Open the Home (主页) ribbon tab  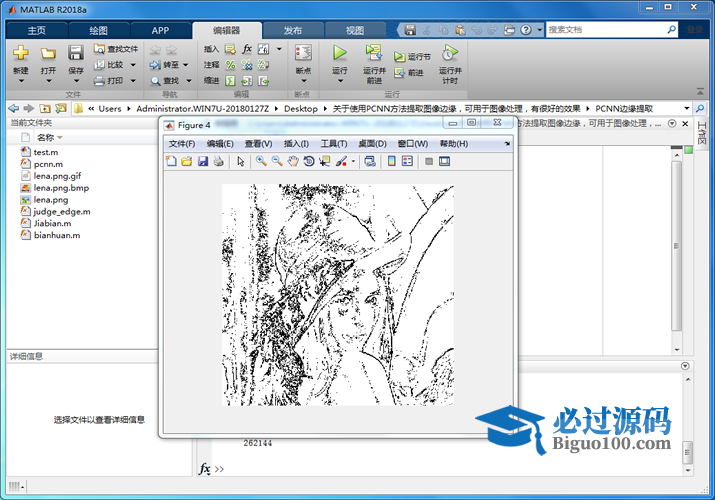click(37, 31)
